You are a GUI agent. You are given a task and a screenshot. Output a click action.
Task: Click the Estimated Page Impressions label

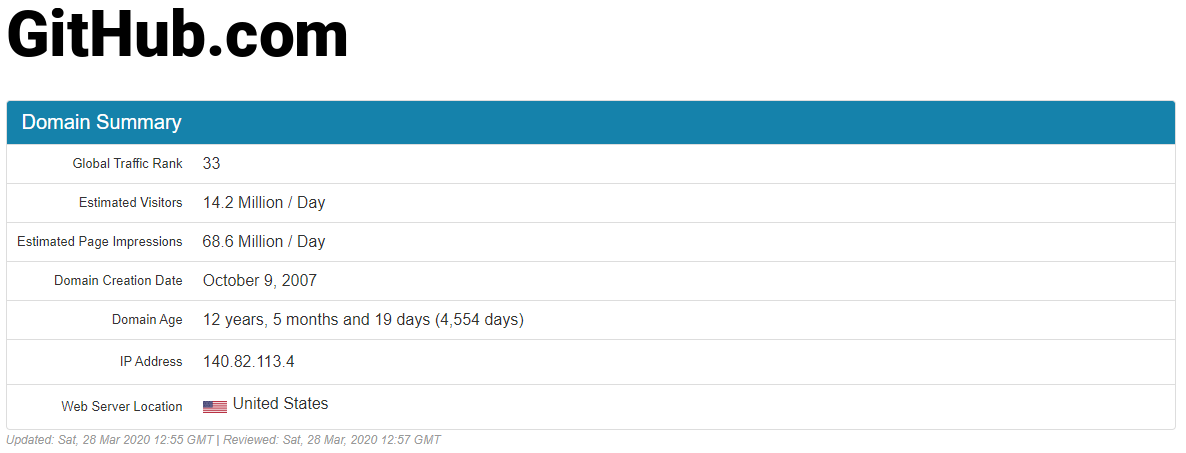pyautogui.click(x=100, y=242)
